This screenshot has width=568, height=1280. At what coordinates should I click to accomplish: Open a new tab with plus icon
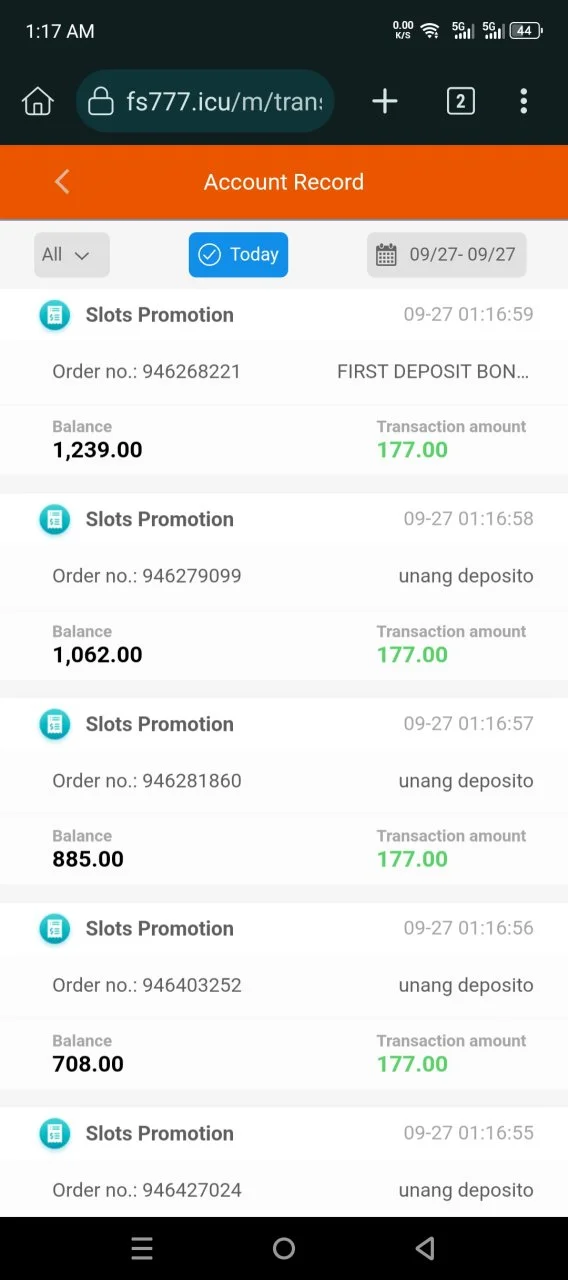click(x=385, y=101)
